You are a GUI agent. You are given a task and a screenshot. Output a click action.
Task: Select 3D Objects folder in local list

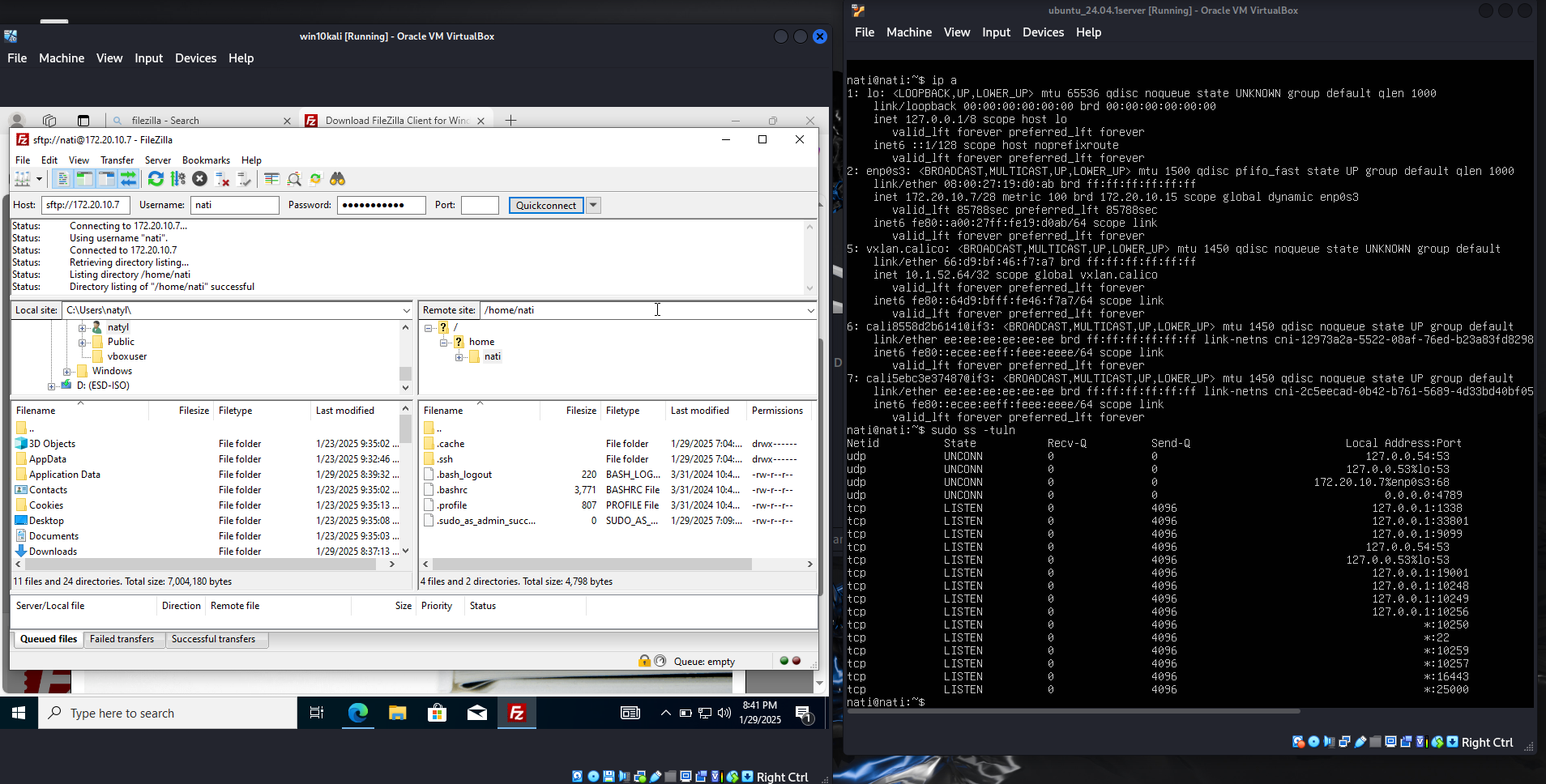pyautogui.click(x=52, y=444)
